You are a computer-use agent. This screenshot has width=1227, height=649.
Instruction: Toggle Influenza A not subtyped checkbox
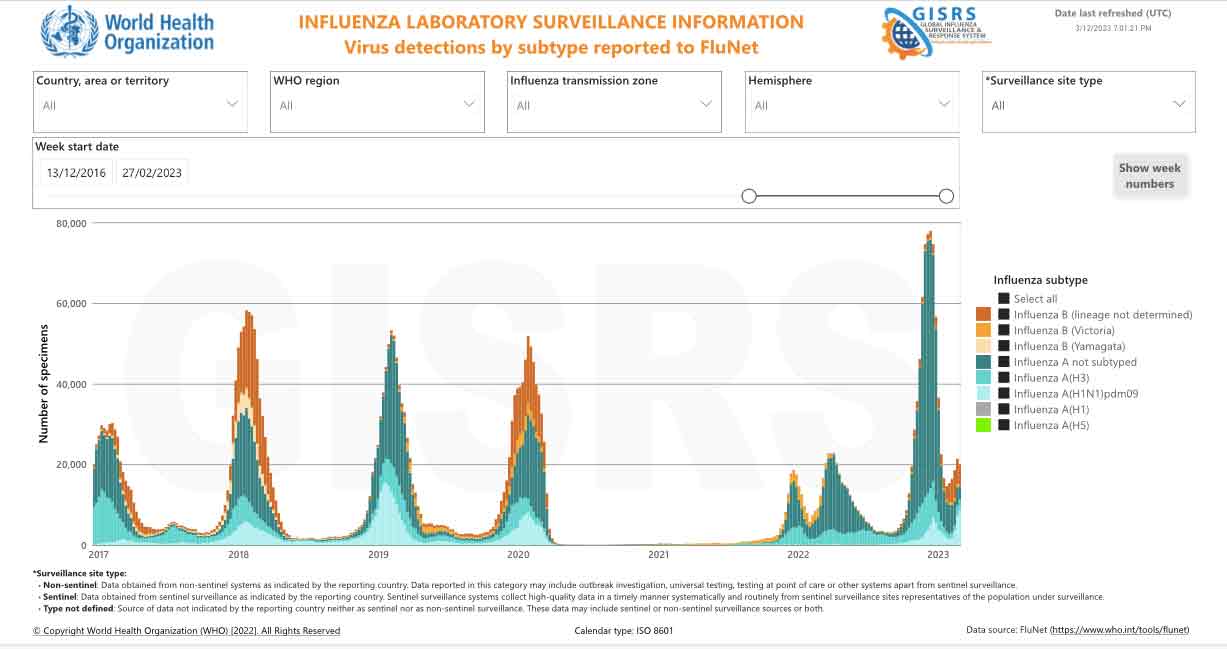coord(1003,362)
